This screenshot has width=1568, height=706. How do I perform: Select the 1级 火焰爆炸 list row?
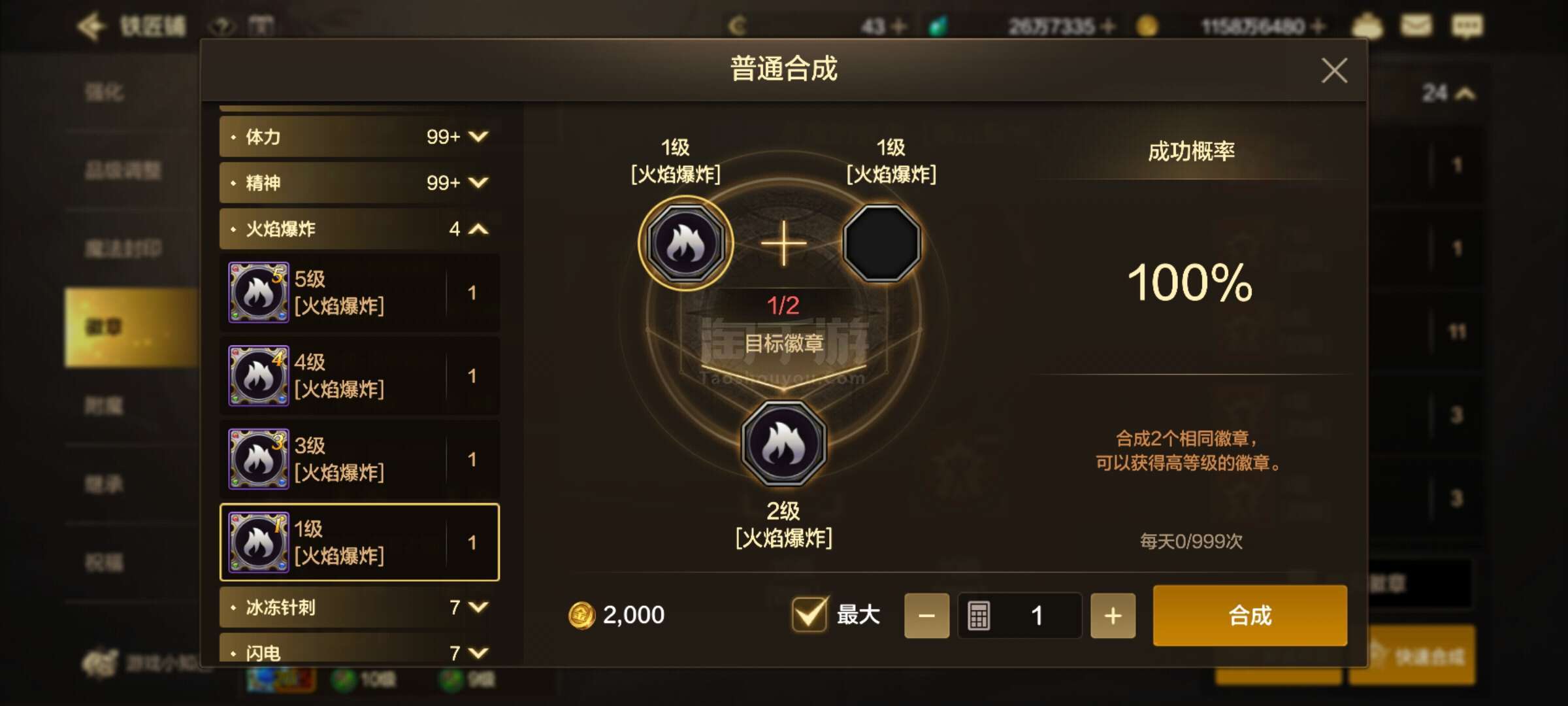(360, 542)
